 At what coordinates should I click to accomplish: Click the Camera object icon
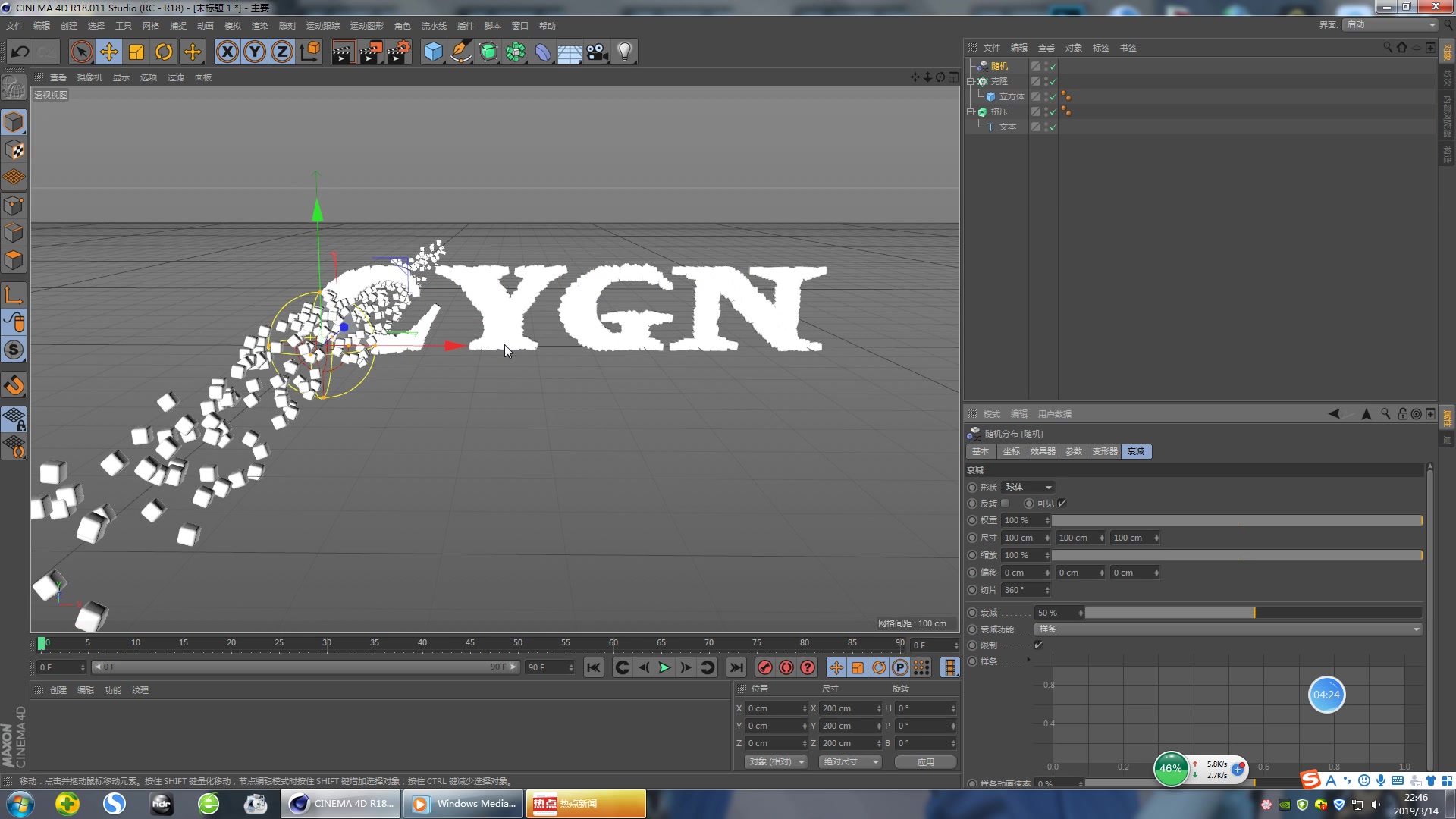click(x=598, y=52)
